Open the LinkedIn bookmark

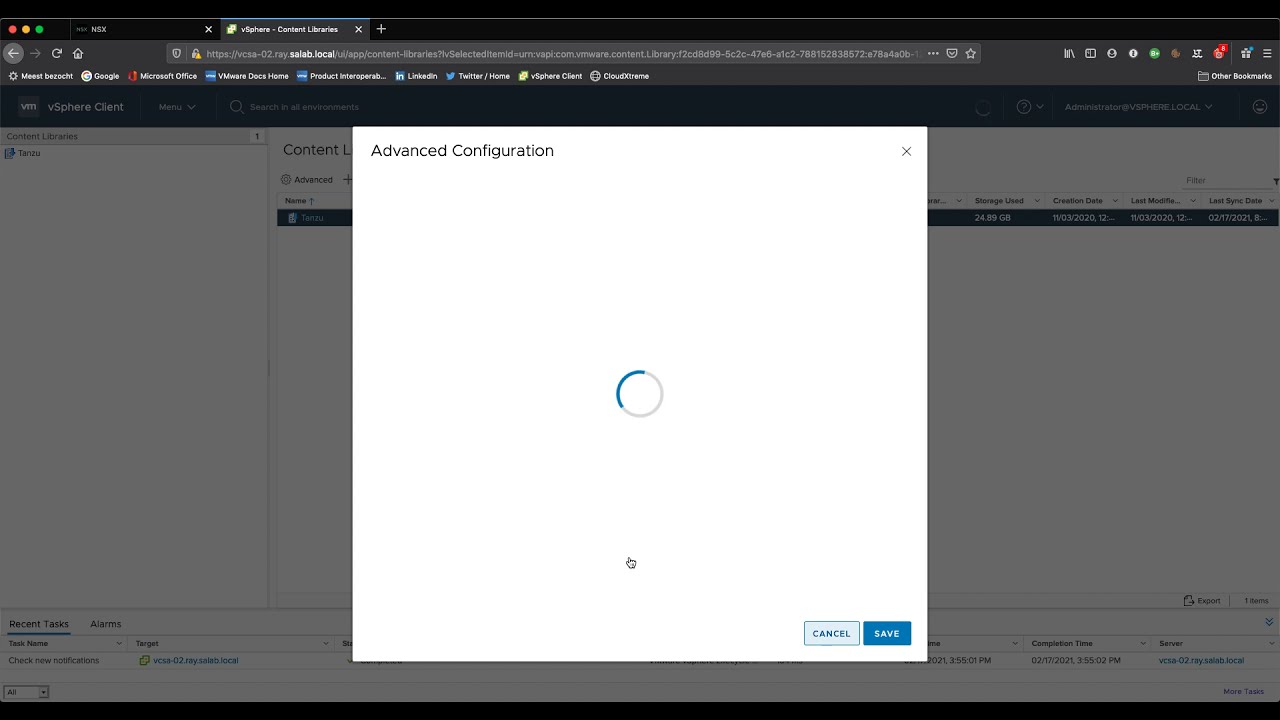click(x=416, y=76)
